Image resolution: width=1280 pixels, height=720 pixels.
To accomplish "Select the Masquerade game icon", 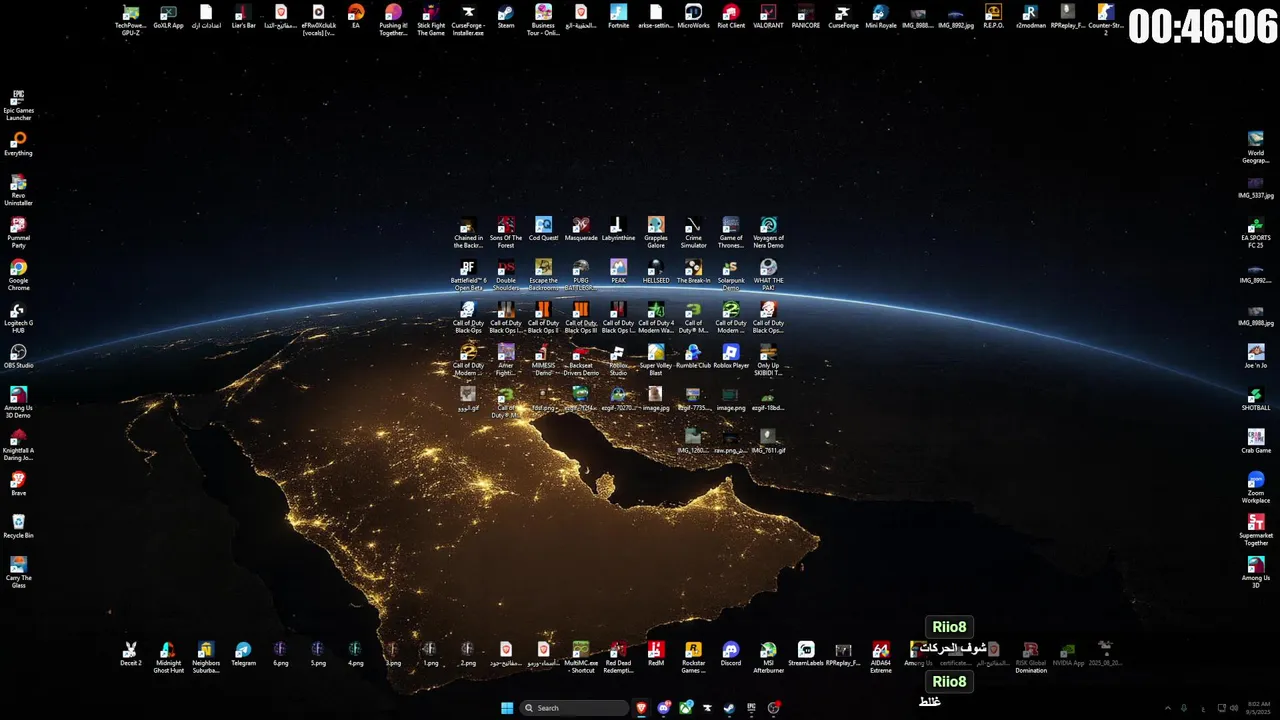I will (x=581, y=230).
